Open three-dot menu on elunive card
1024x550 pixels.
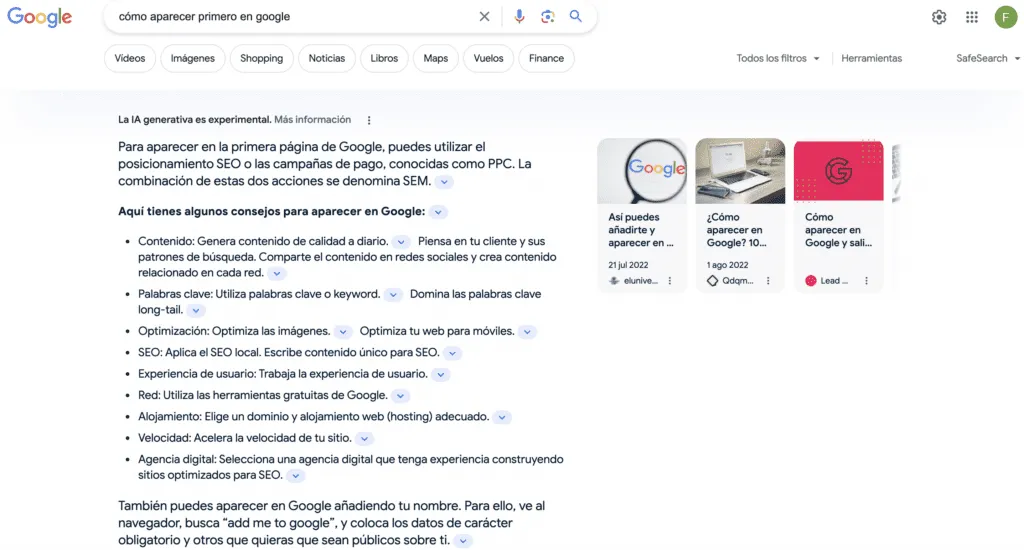tap(669, 281)
